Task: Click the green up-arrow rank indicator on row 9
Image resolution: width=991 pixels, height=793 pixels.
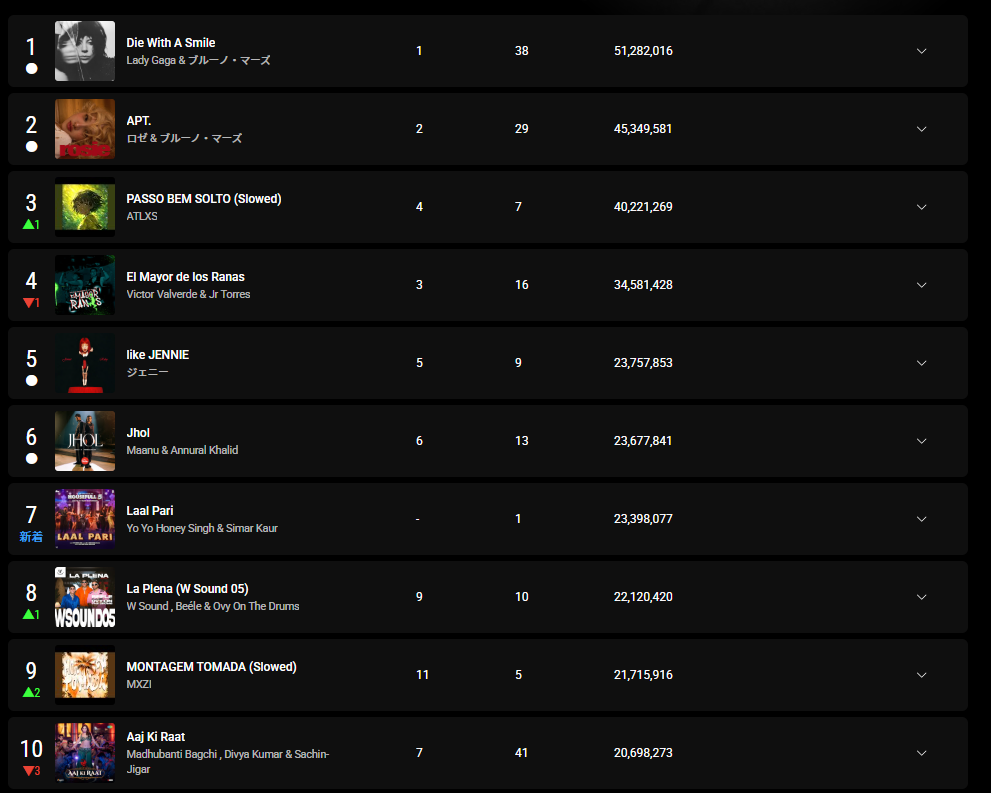Action: pyautogui.click(x=32, y=693)
